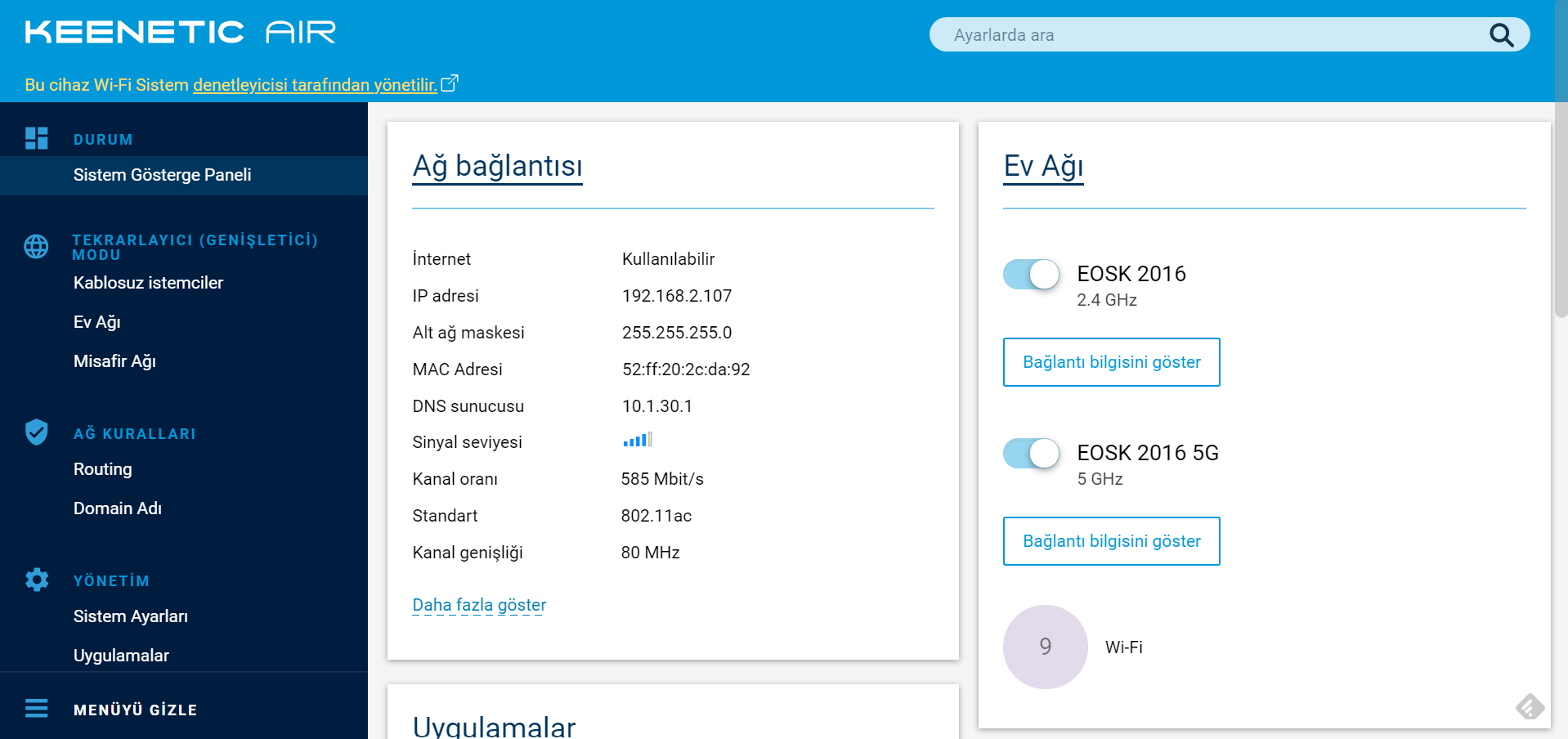This screenshot has height=739, width=1568.
Task: Click the Durum dashboard grid icon
Action: coord(37,138)
